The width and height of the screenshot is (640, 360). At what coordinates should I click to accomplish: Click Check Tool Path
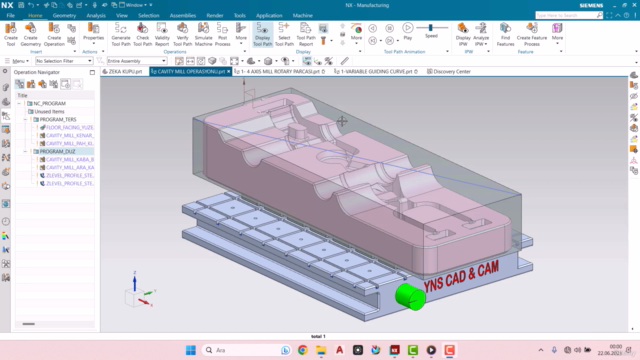[142, 34]
